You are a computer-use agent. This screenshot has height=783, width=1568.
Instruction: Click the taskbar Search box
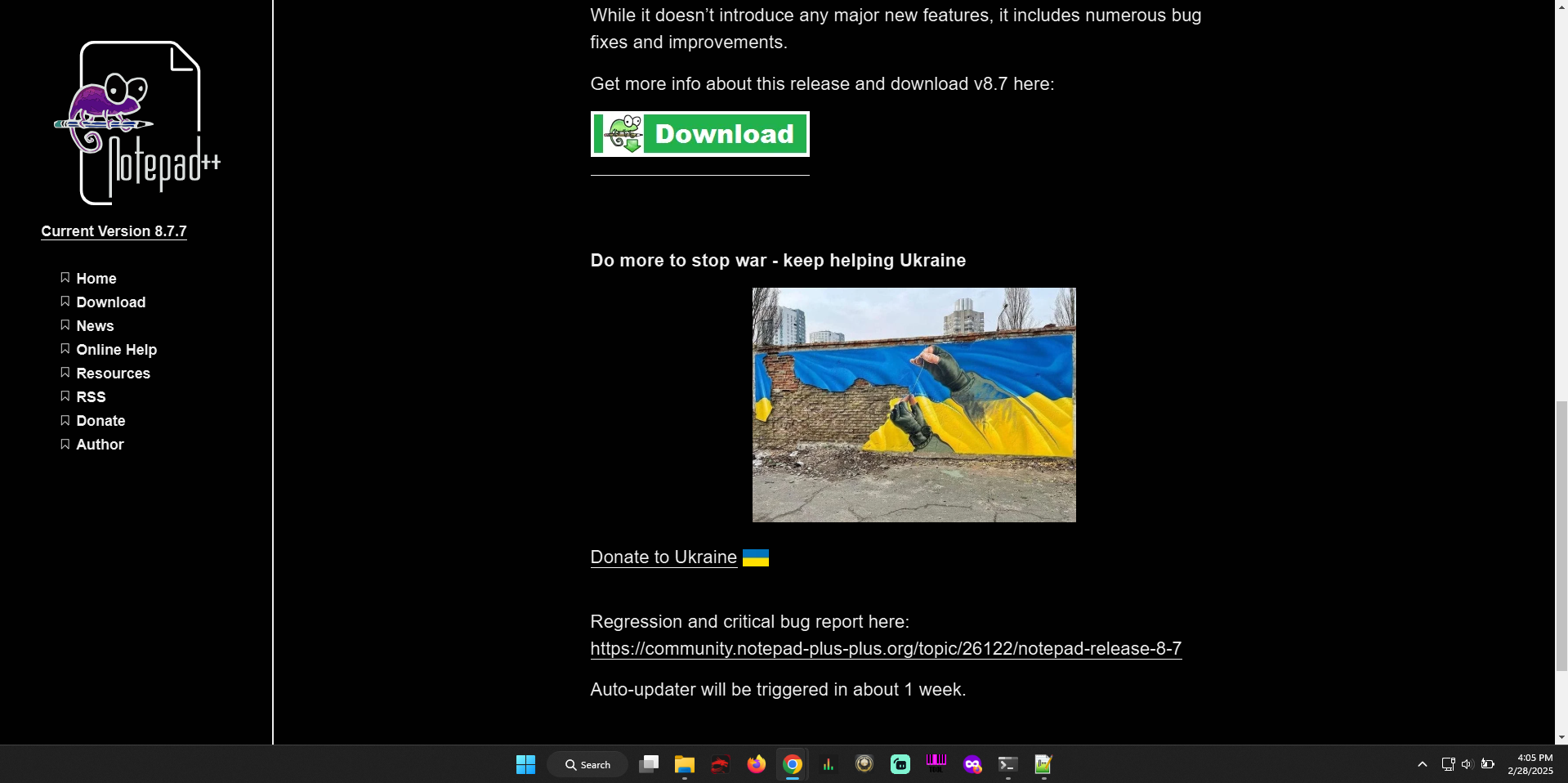[x=587, y=765]
